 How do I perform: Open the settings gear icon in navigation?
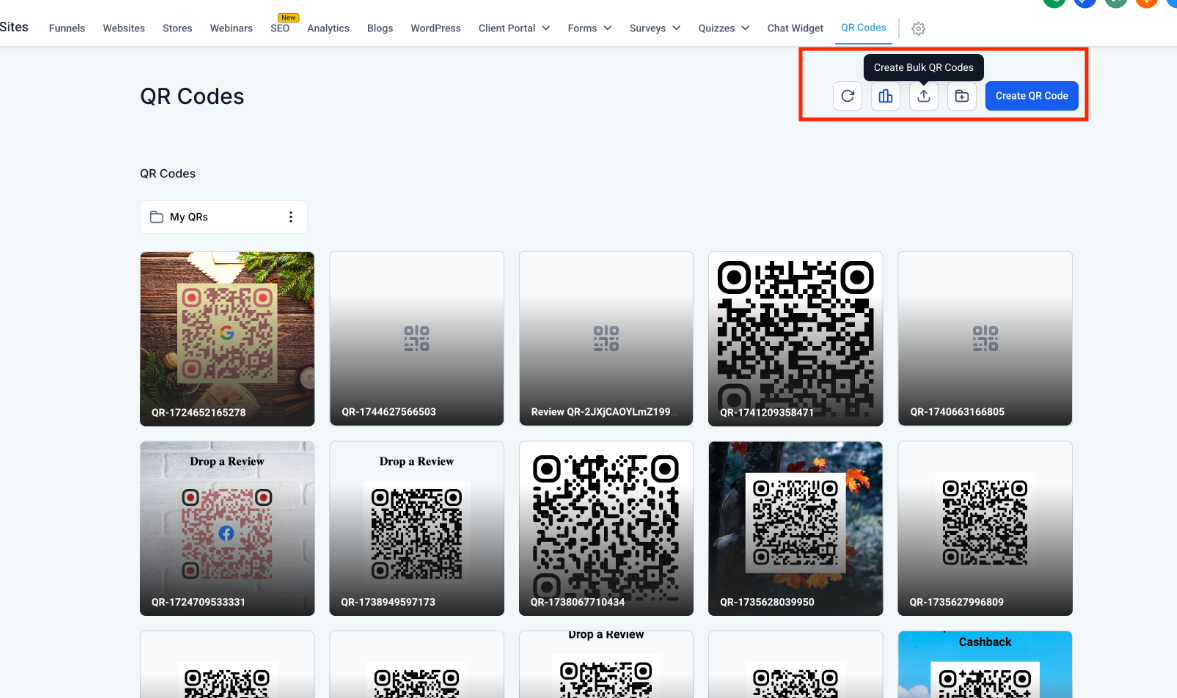[x=918, y=29]
